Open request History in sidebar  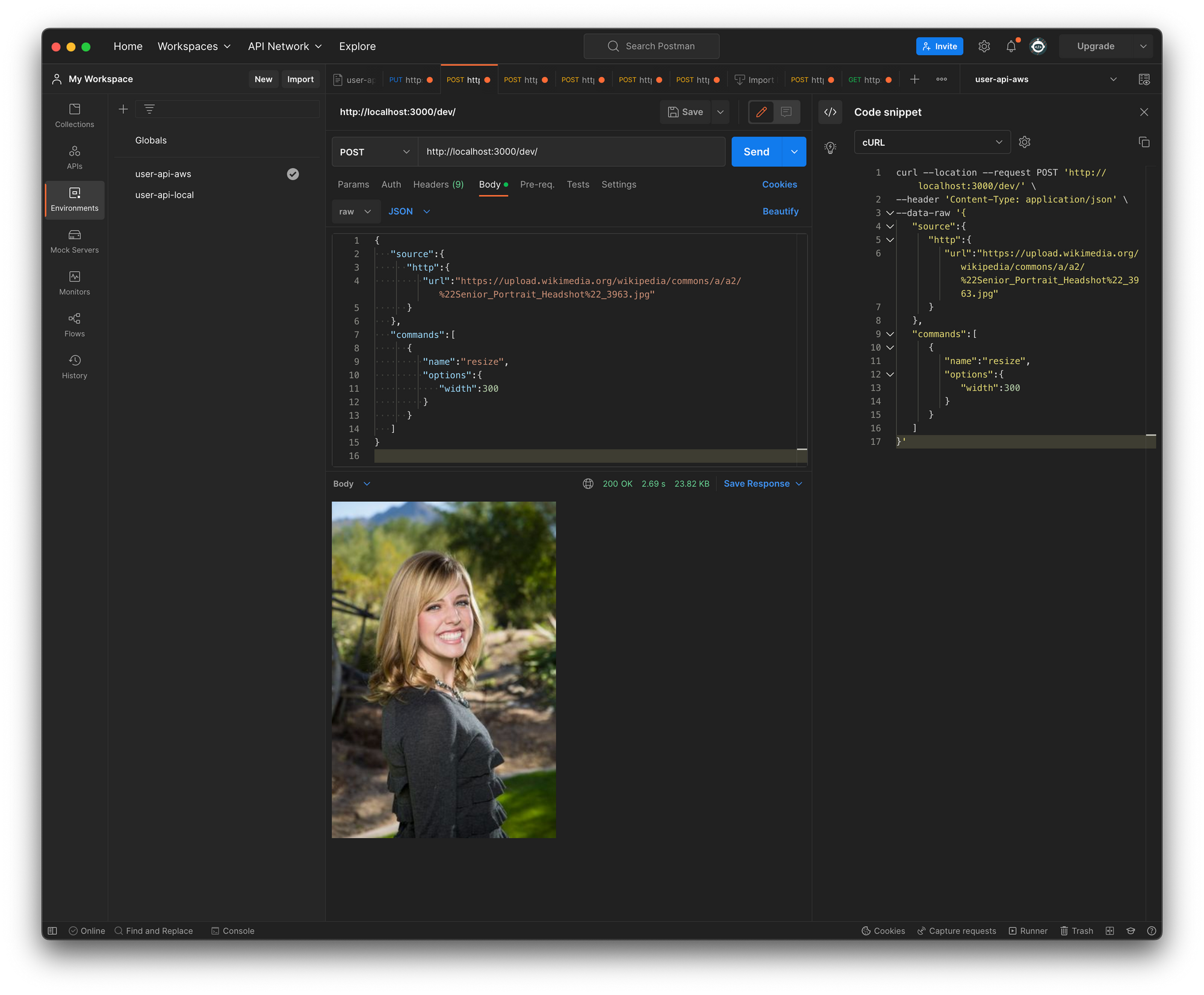tap(75, 367)
